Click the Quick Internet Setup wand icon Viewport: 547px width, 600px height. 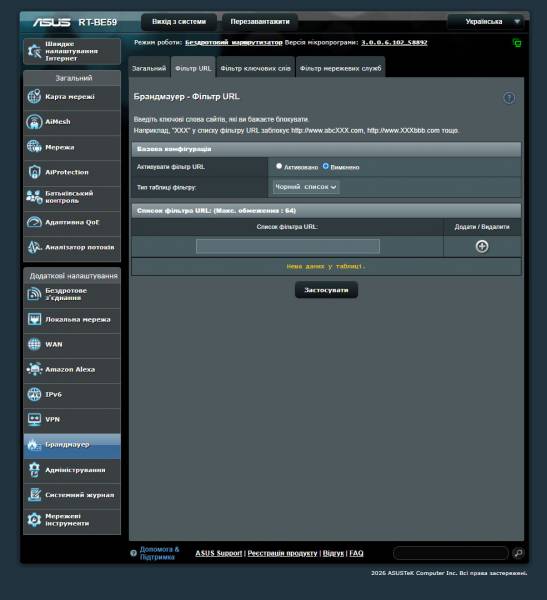point(34,51)
